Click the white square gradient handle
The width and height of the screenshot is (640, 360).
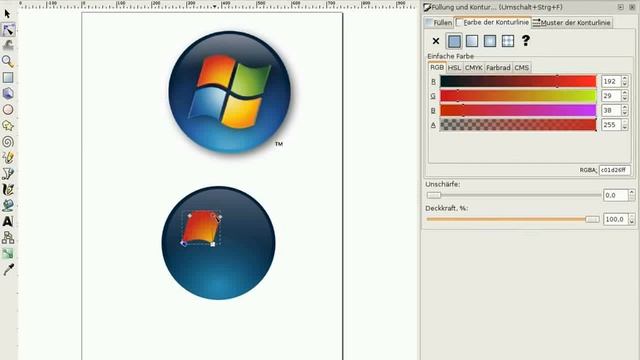point(213,244)
